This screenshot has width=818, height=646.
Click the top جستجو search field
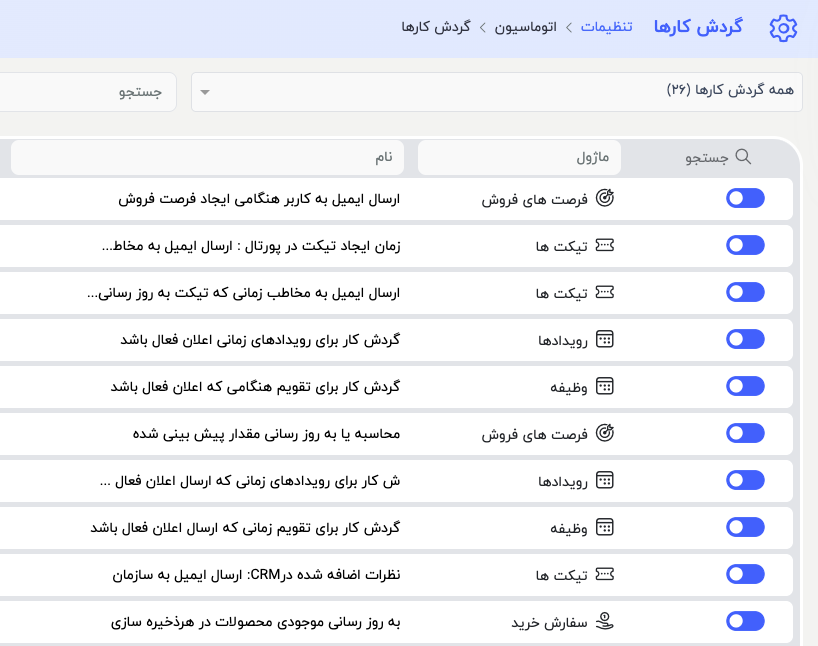tap(88, 92)
